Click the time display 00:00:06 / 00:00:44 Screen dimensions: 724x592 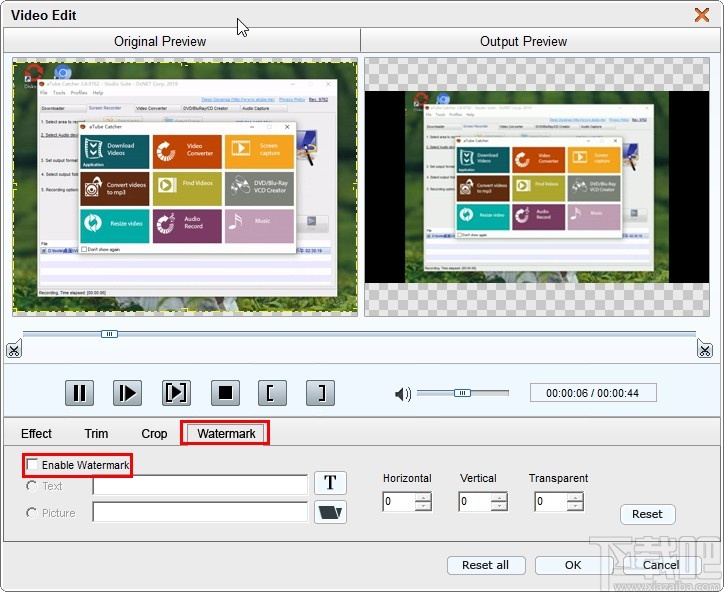(x=593, y=393)
